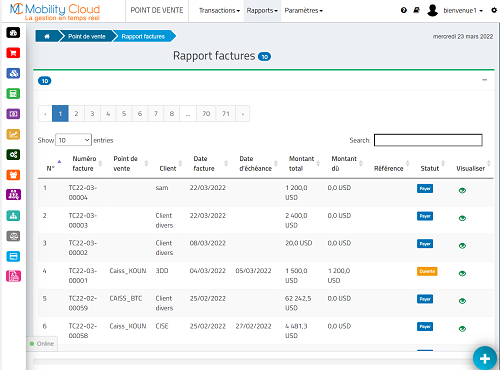Open the bienvenue1 user dropdown
The height and width of the screenshot is (370, 500).
coord(463,11)
